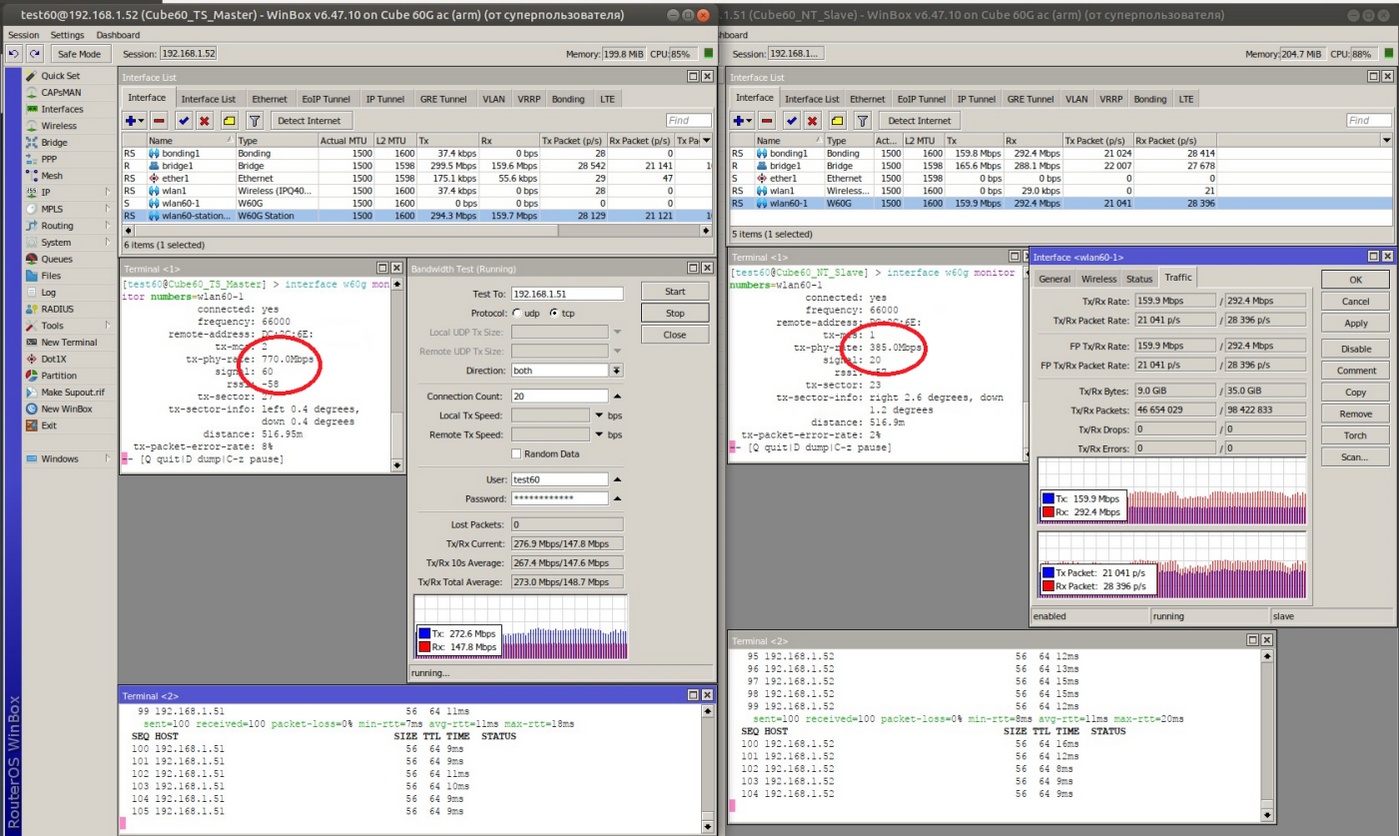Click the Redo arrow in the master toolbar

[35, 53]
